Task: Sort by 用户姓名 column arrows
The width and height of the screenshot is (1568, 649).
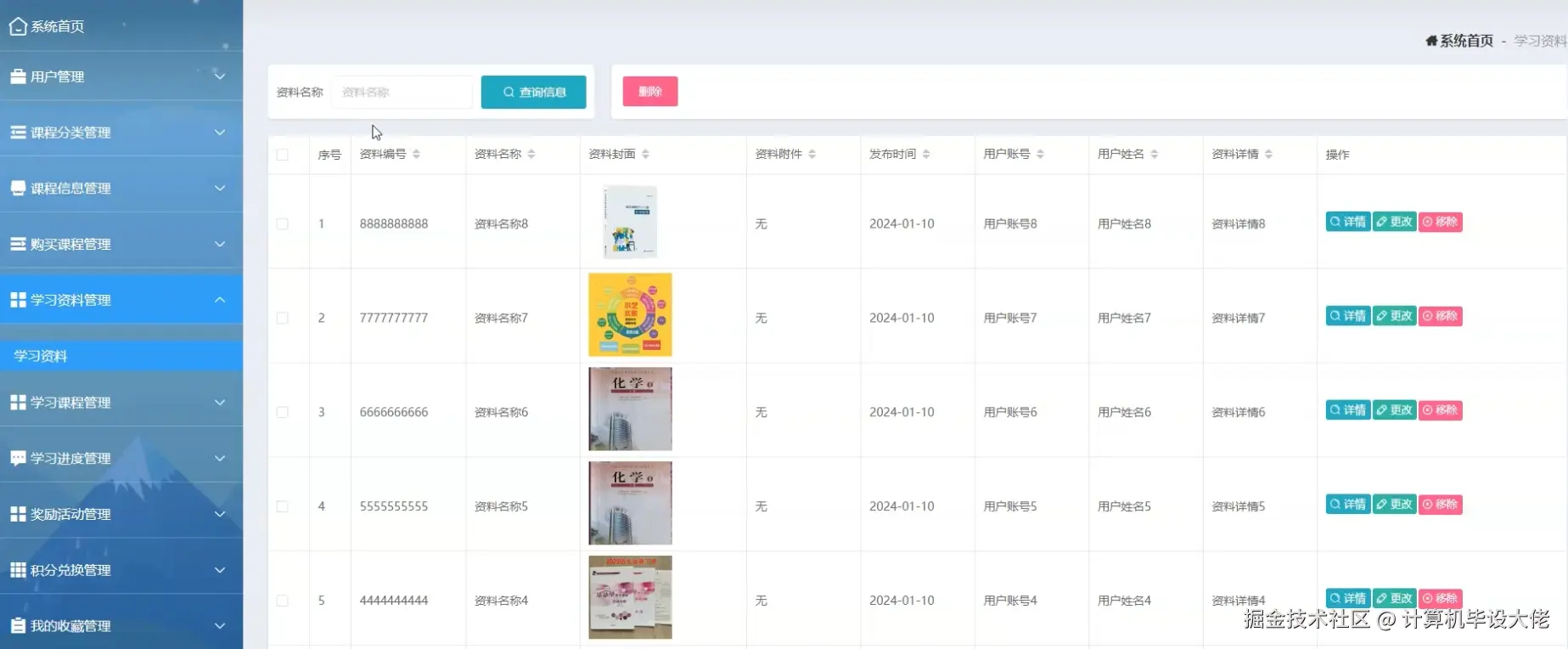Action: [1155, 155]
